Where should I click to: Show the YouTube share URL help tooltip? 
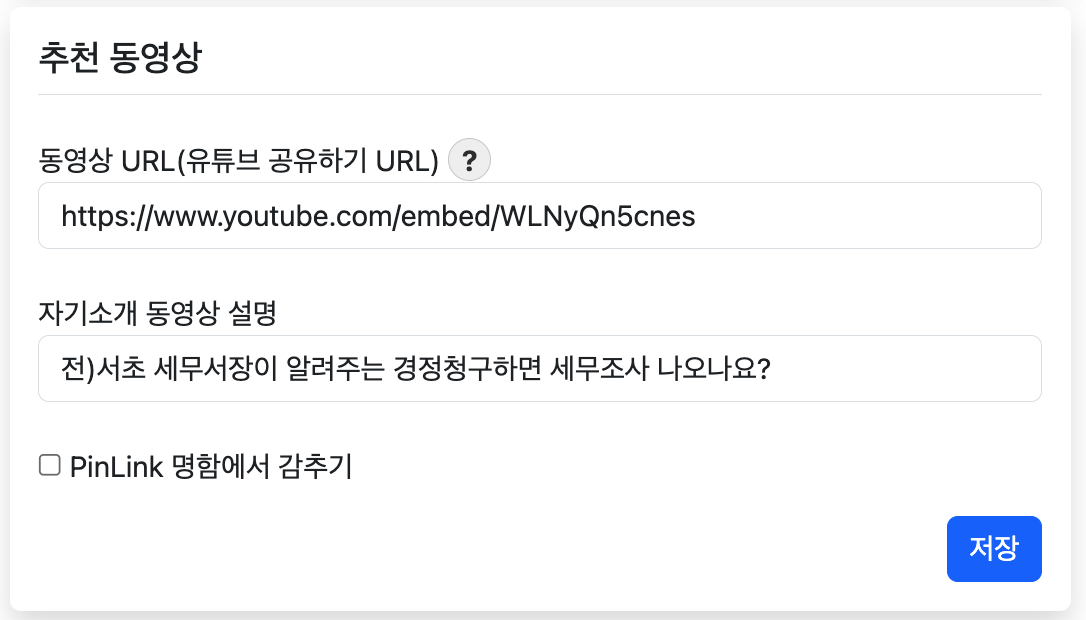point(469,160)
